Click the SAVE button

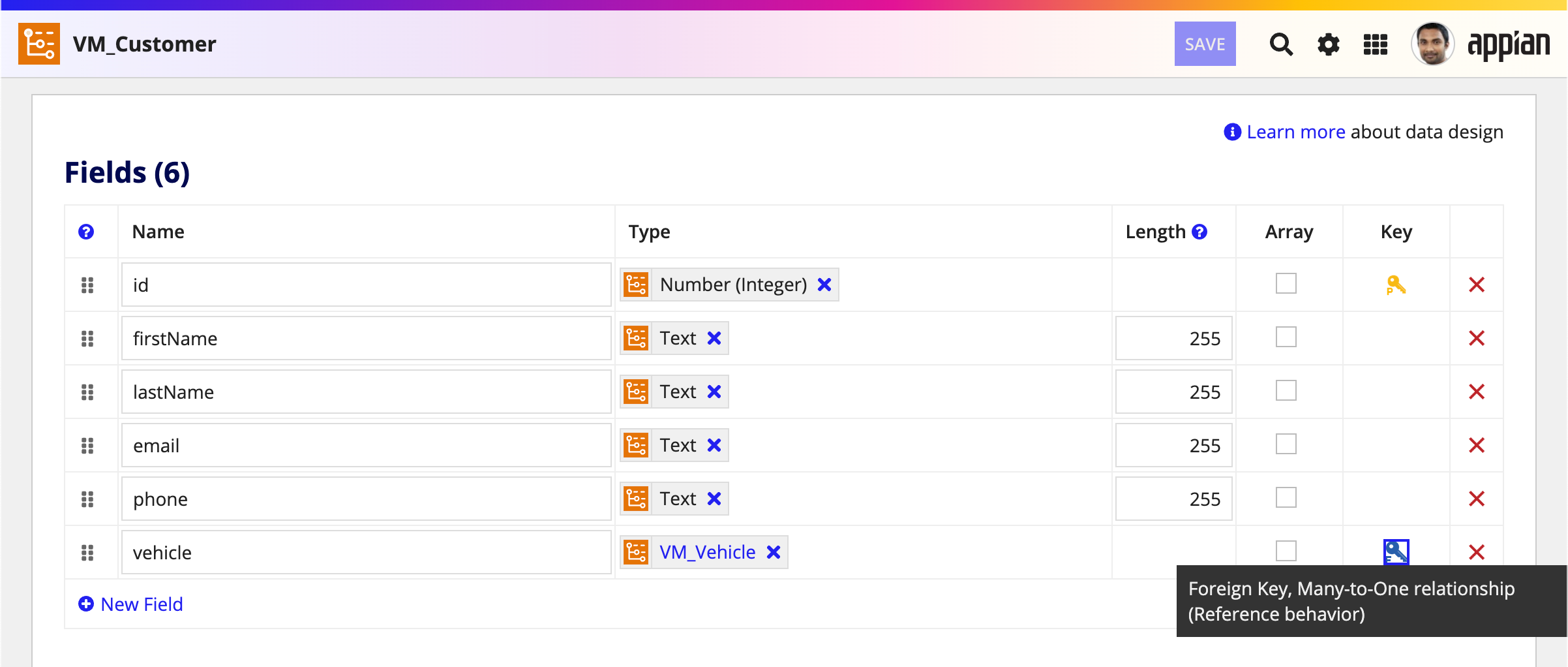[x=1205, y=44]
